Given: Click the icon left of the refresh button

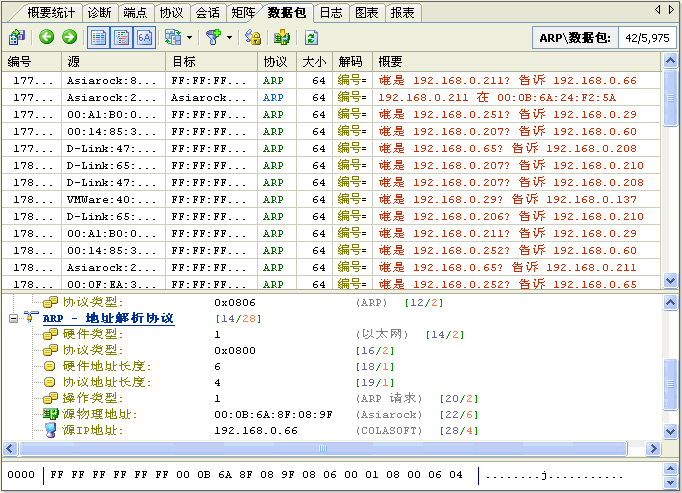Looking at the screenshot, I should pos(282,38).
